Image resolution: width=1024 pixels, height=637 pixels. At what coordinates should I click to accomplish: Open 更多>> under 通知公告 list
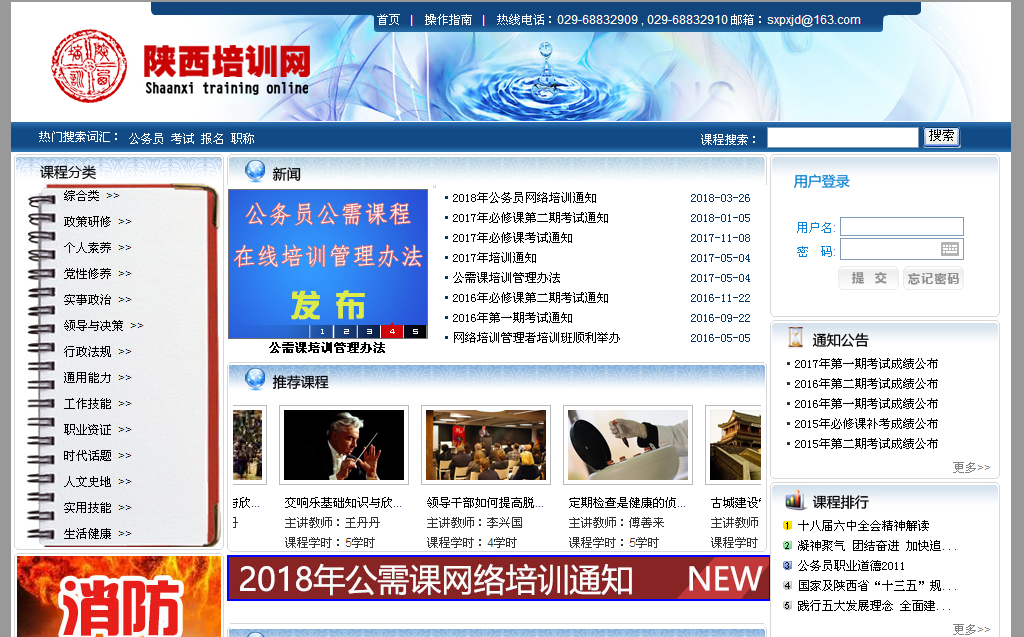pos(971,467)
